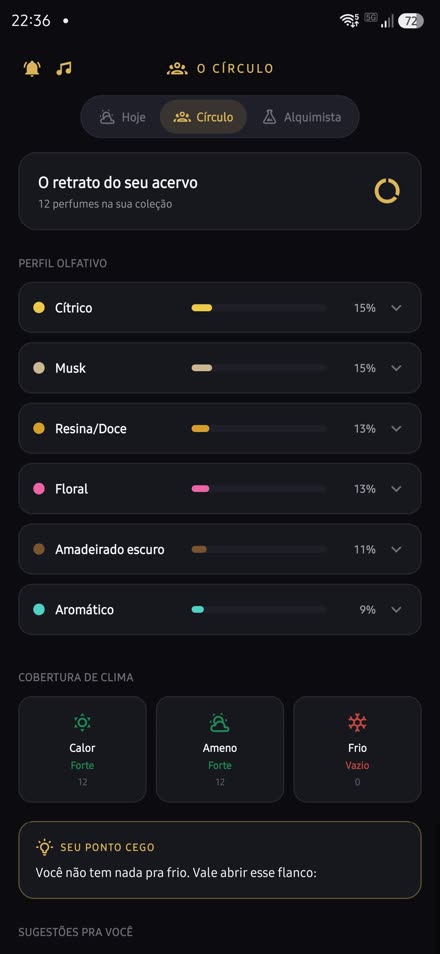The width and height of the screenshot is (440, 954).
Task: Select the Círculo tab
Action: 203,117
